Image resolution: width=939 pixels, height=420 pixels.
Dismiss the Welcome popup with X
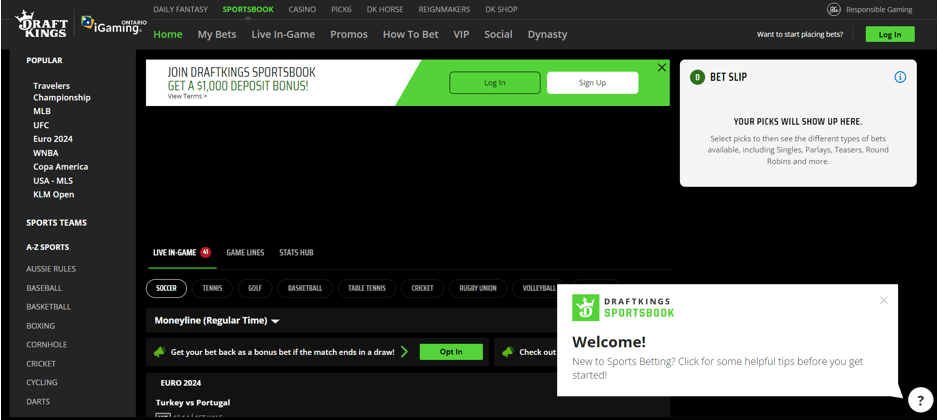pyautogui.click(x=883, y=301)
